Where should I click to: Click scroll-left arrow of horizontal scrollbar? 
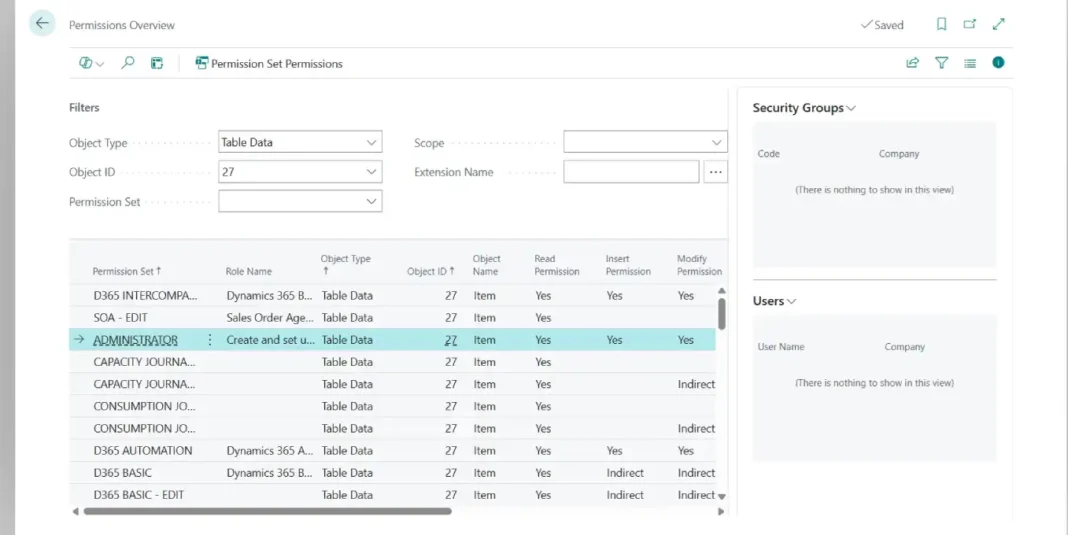click(x=75, y=511)
